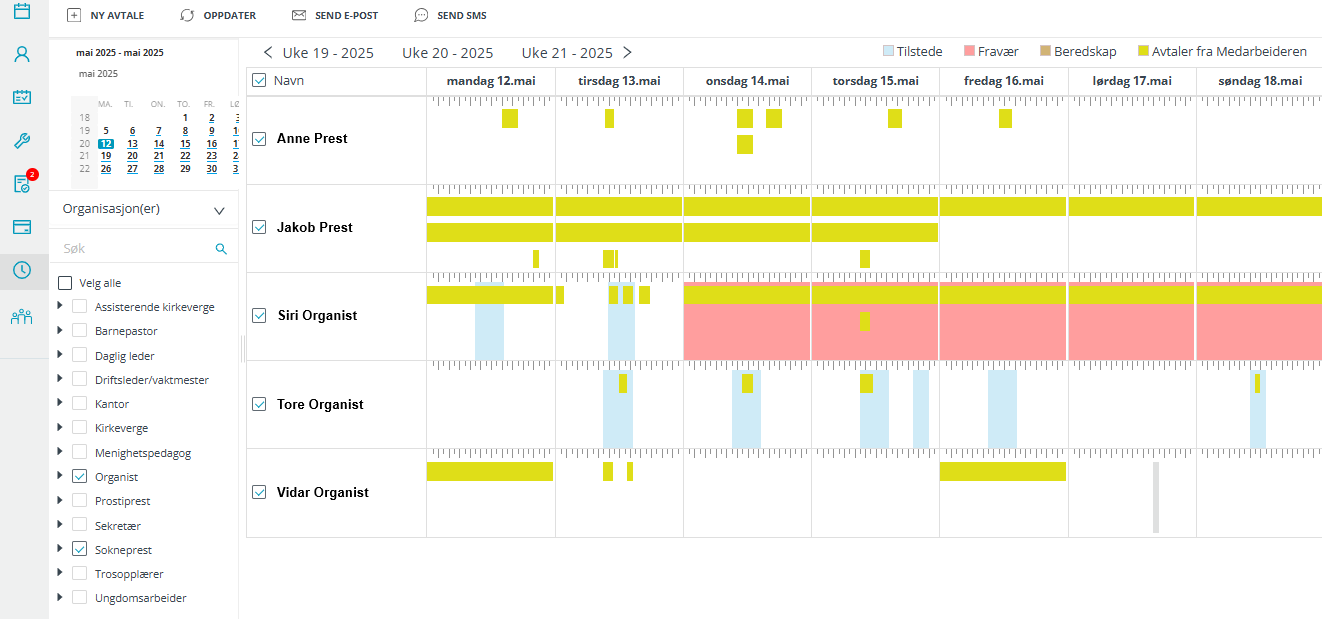Switch to the Uke 19 - 2025 tab
1322x619 pixels.
[x=328, y=53]
